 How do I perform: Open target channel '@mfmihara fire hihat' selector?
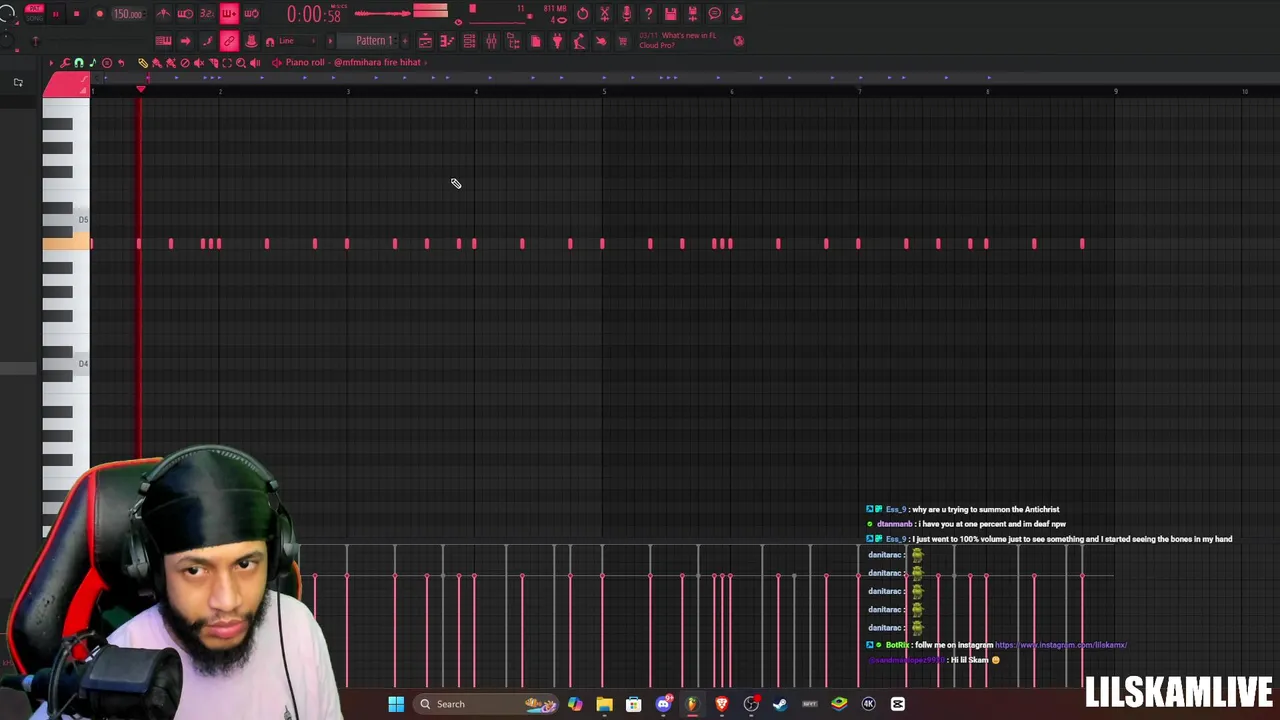pos(356,63)
